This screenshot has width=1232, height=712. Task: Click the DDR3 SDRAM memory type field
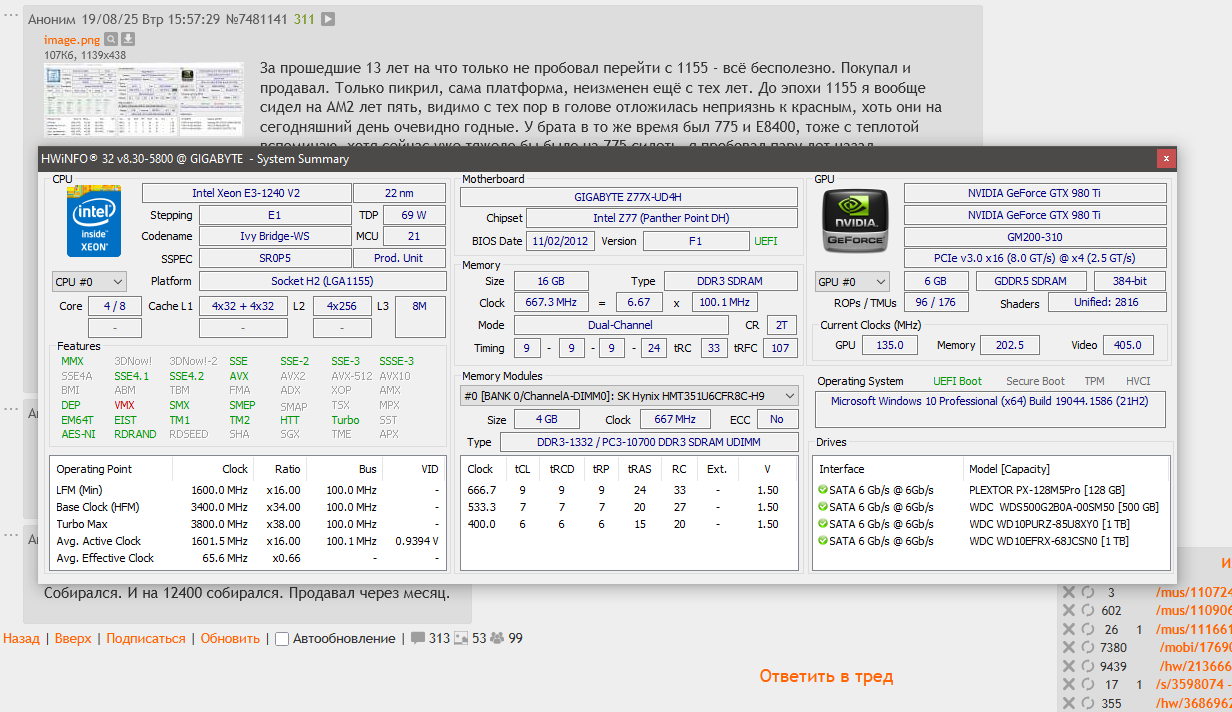pyautogui.click(x=731, y=281)
